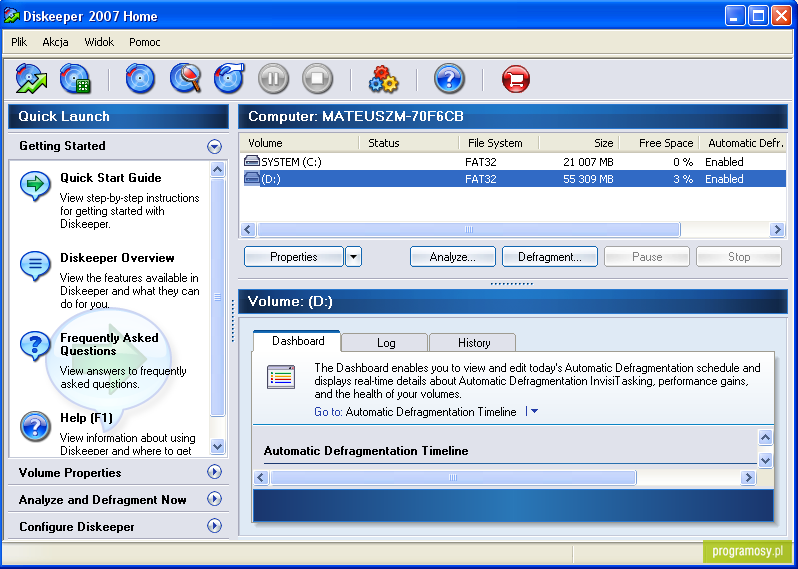Click the Stop toolbar icon
The image size is (798, 569).
[x=317, y=79]
